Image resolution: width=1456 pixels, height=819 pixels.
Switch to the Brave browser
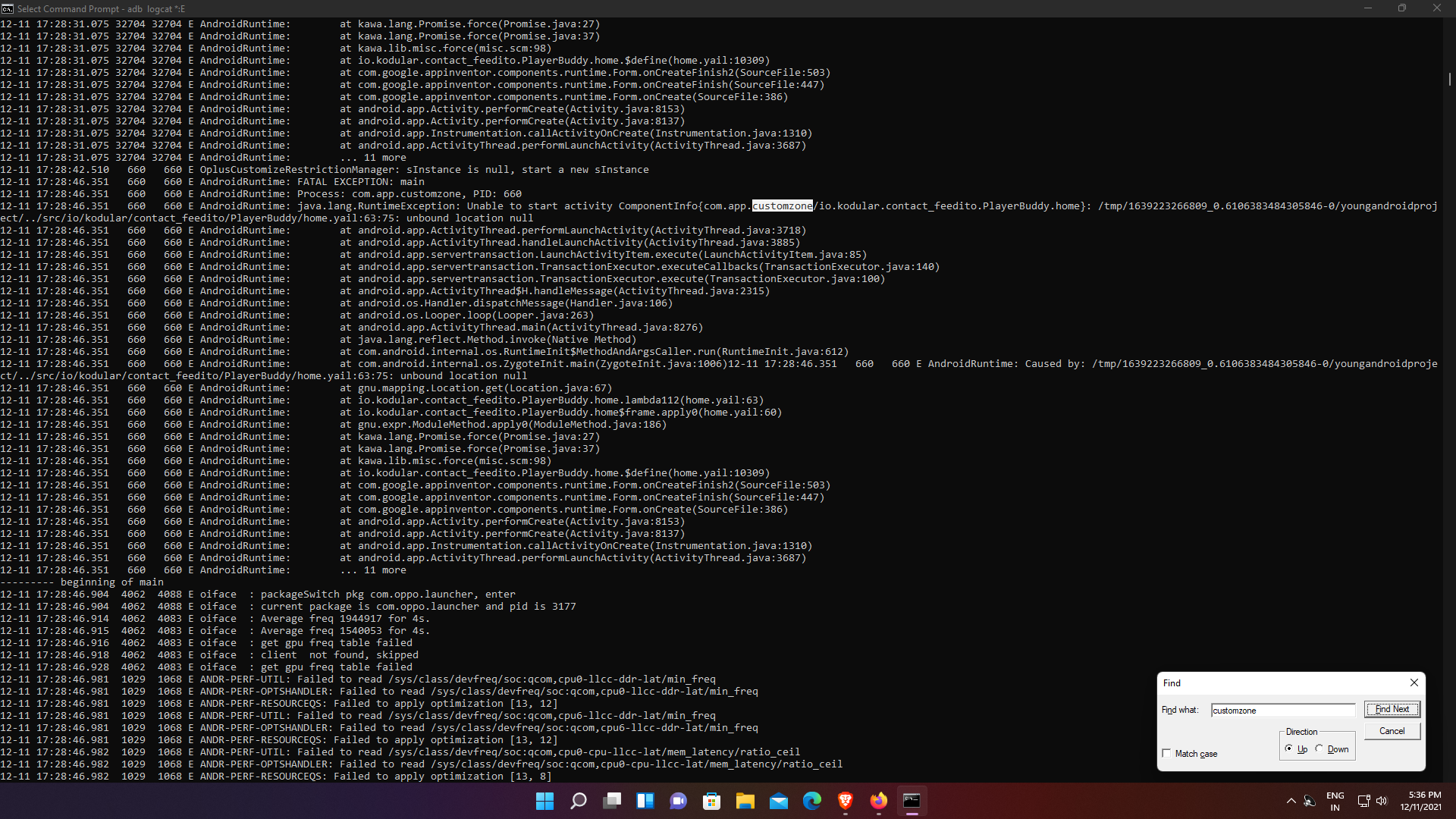tap(846, 801)
